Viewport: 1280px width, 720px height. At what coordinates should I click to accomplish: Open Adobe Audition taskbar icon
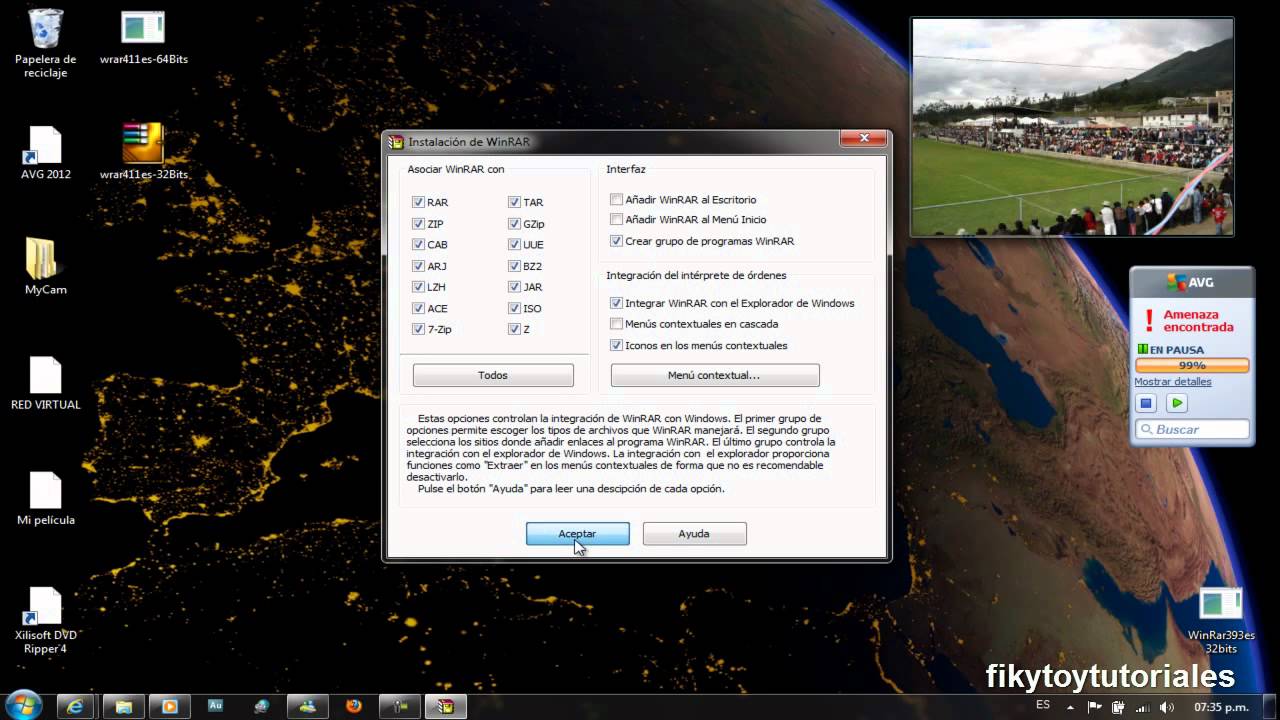click(215, 706)
